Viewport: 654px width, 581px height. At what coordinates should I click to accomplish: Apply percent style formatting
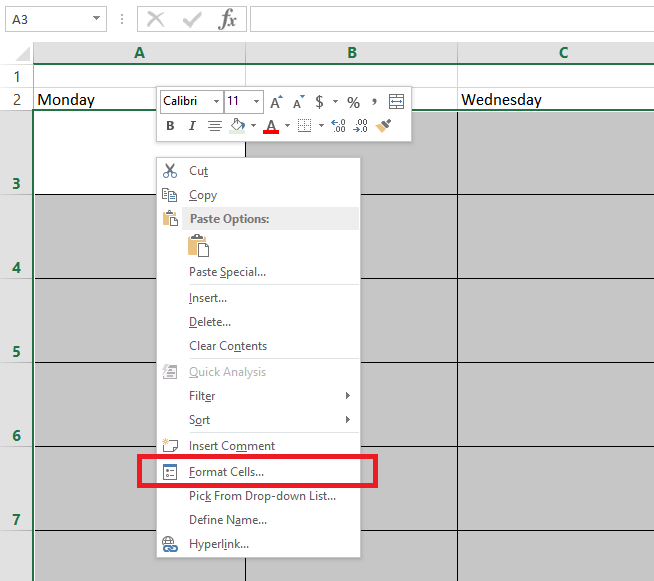tap(353, 102)
